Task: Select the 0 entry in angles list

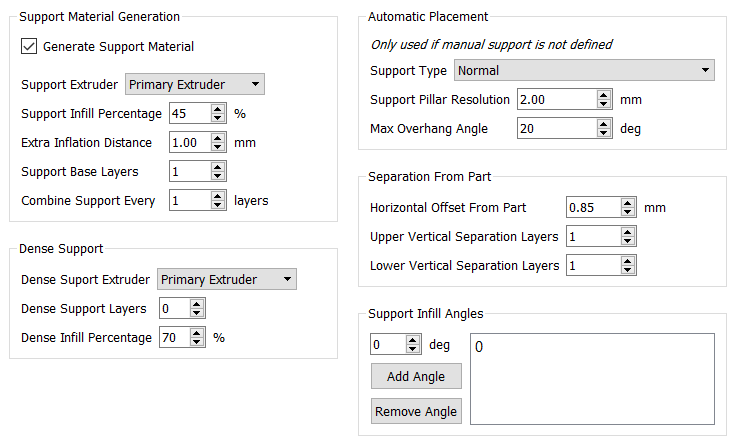Action: 480,347
